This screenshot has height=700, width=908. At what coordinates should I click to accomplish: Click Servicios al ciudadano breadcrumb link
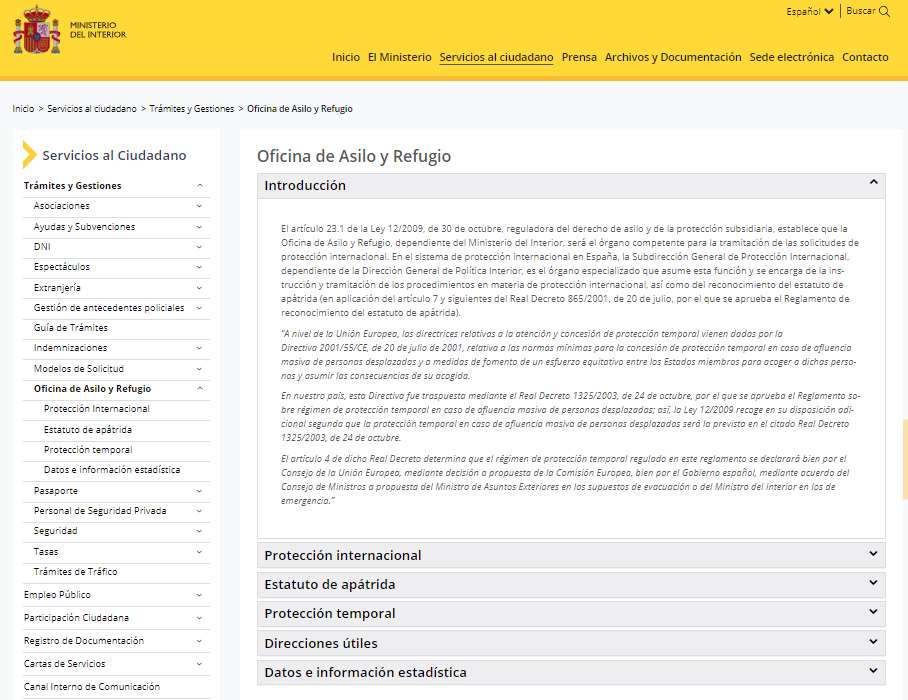pos(91,109)
